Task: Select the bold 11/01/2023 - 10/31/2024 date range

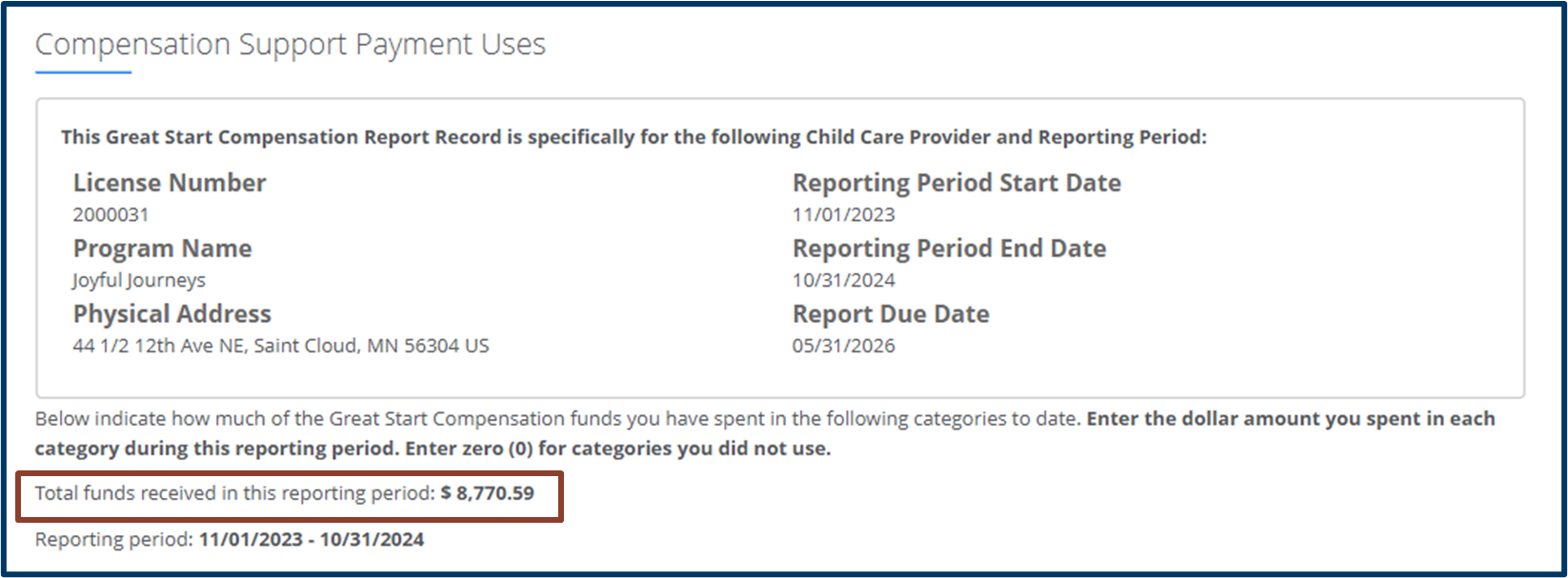Action: point(312,540)
